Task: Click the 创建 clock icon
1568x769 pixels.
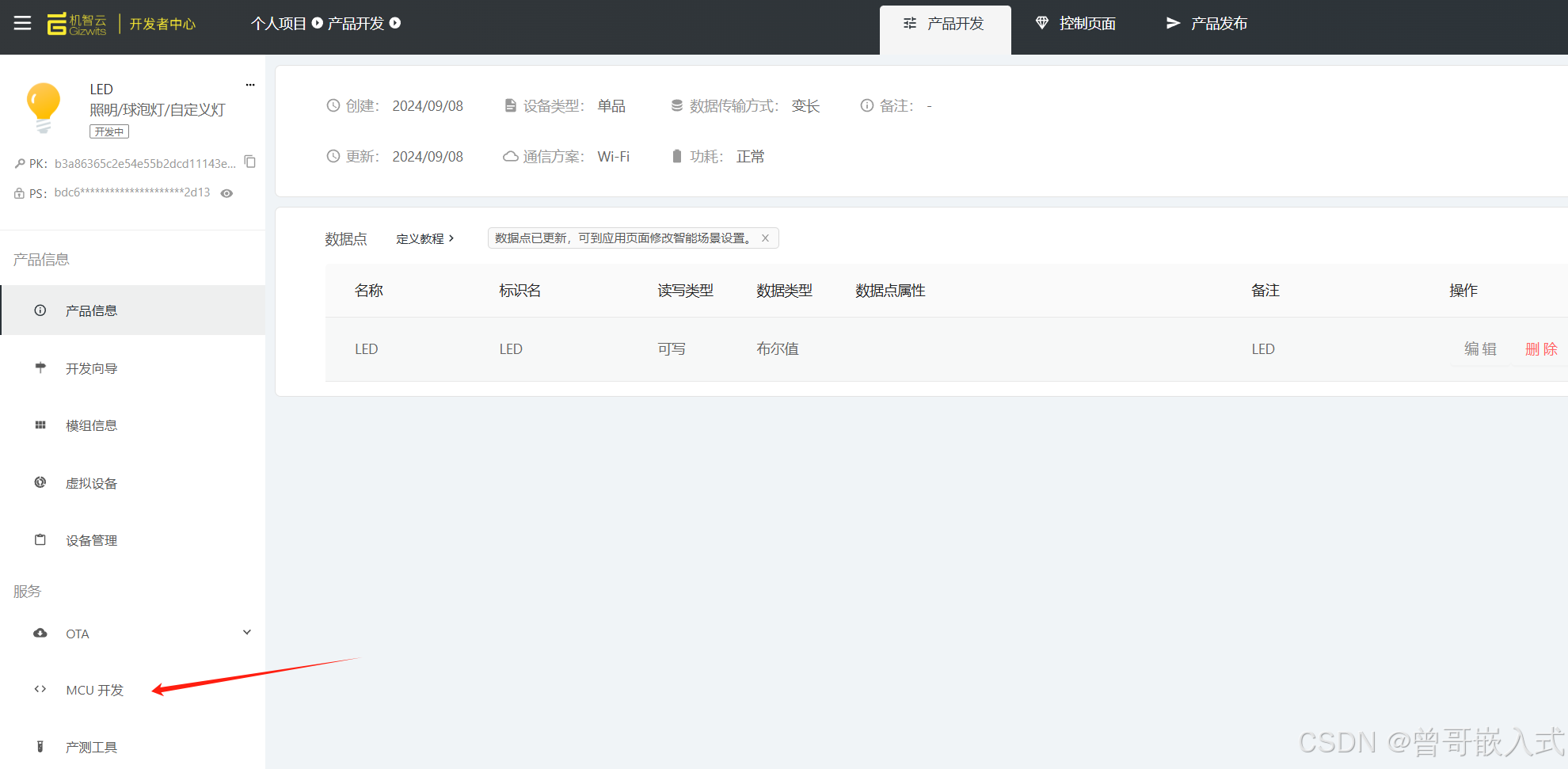Action: click(x=333, y=105)
